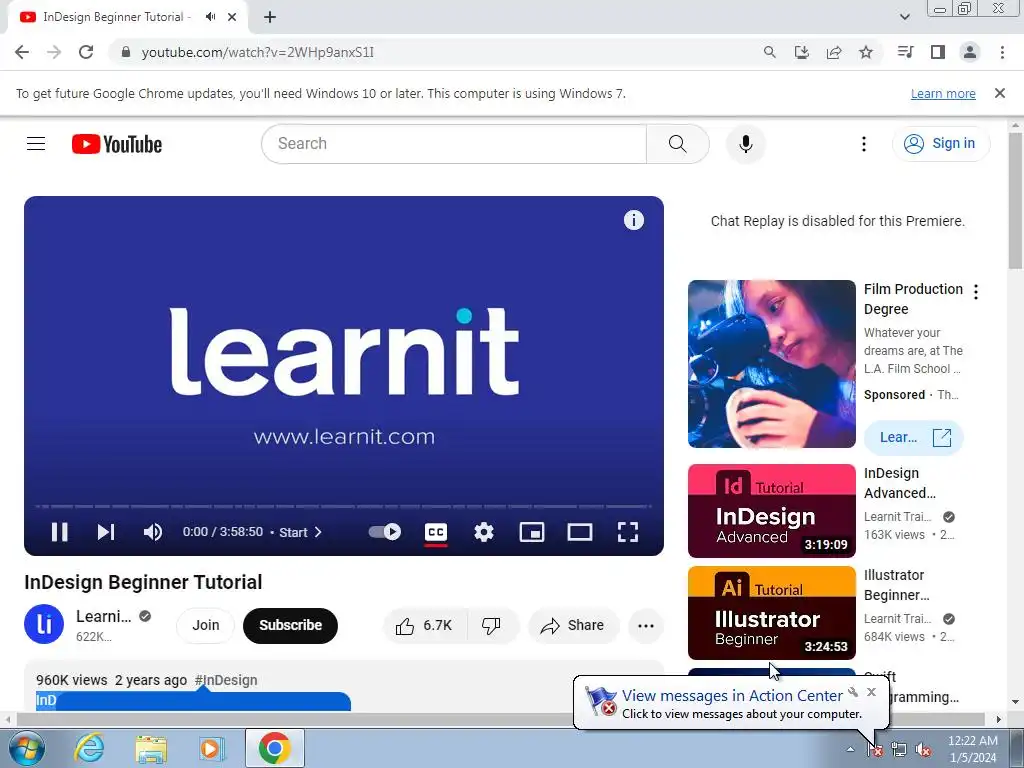Click the Sign in button
The image size is (1024, 768).
[941, 144]
